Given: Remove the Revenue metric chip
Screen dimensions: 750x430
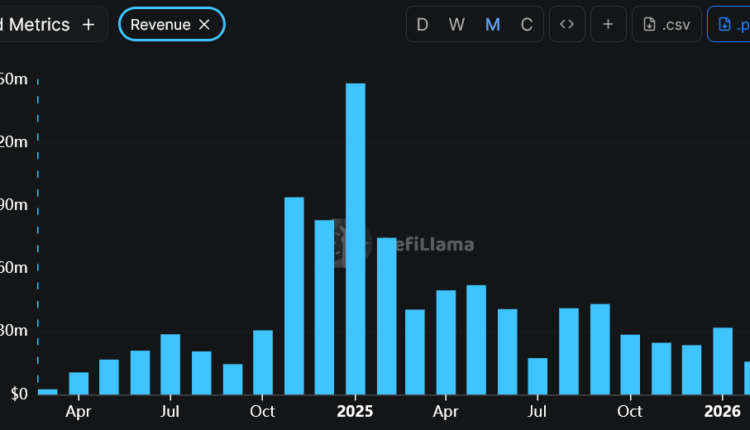Looking at the screenshot, I should pos(204,24).
